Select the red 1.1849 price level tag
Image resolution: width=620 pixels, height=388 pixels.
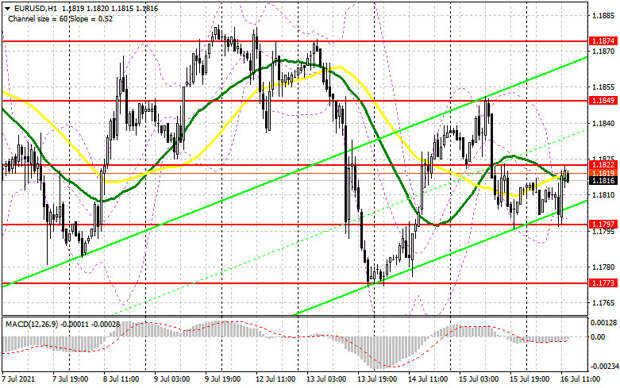pyautogui.click(x=603, y=101)
